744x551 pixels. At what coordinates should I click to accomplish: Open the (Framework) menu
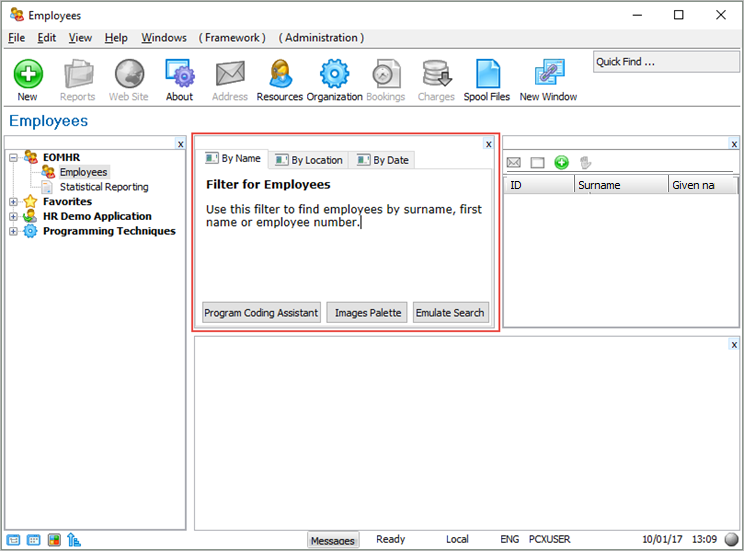click(232, 37)
